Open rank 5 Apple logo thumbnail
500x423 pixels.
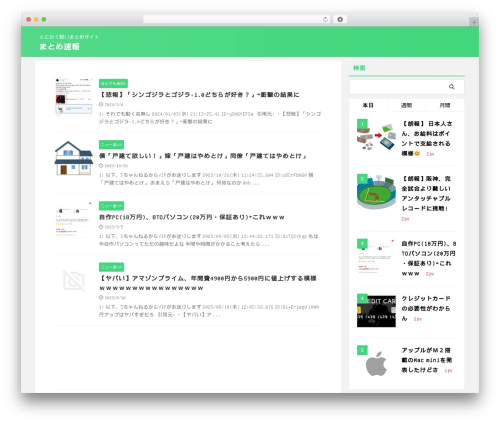tap(376, 363)
